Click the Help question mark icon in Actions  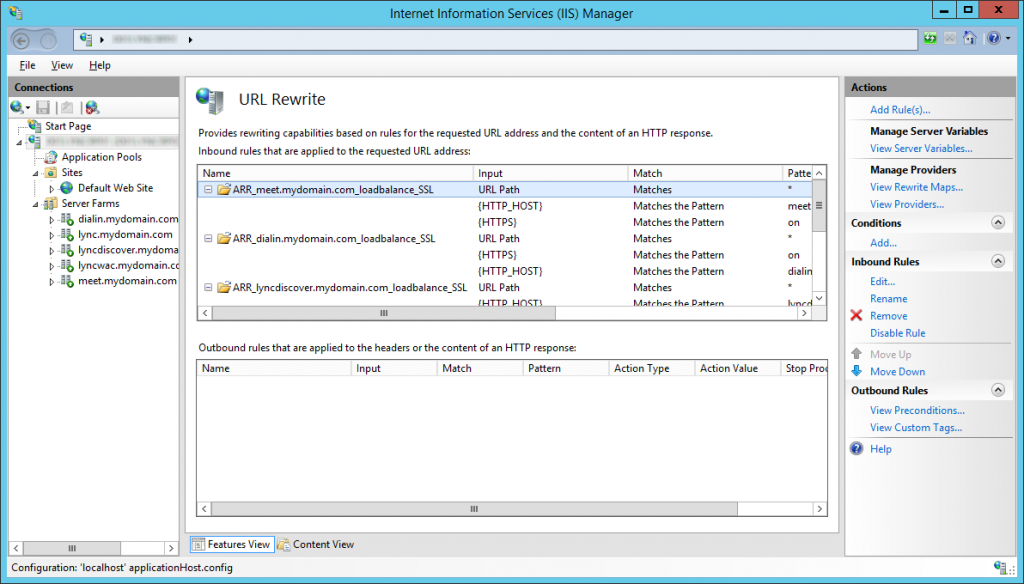(856, 449)
